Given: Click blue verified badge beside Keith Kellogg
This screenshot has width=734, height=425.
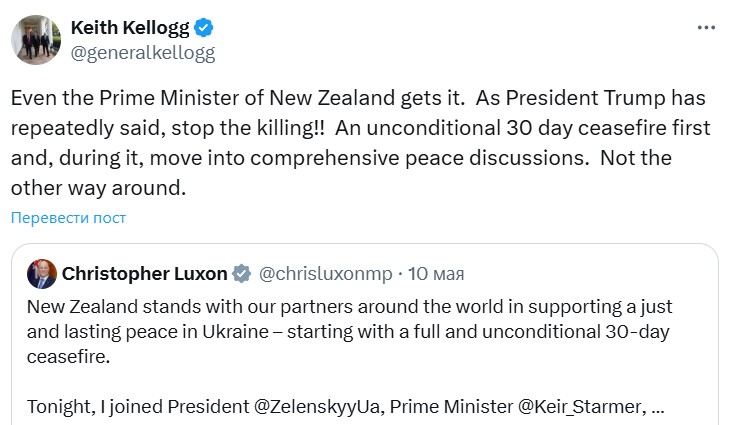Looking at the screenshot, I should coord(203,27).
